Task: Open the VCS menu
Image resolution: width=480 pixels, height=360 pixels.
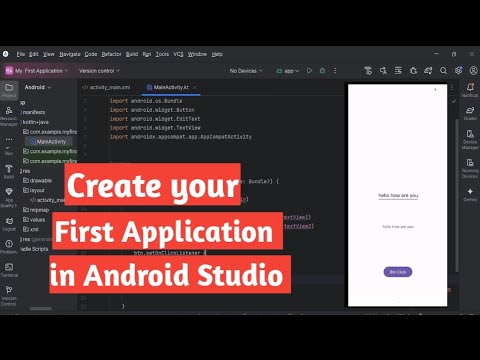Action: coord(178,54)
